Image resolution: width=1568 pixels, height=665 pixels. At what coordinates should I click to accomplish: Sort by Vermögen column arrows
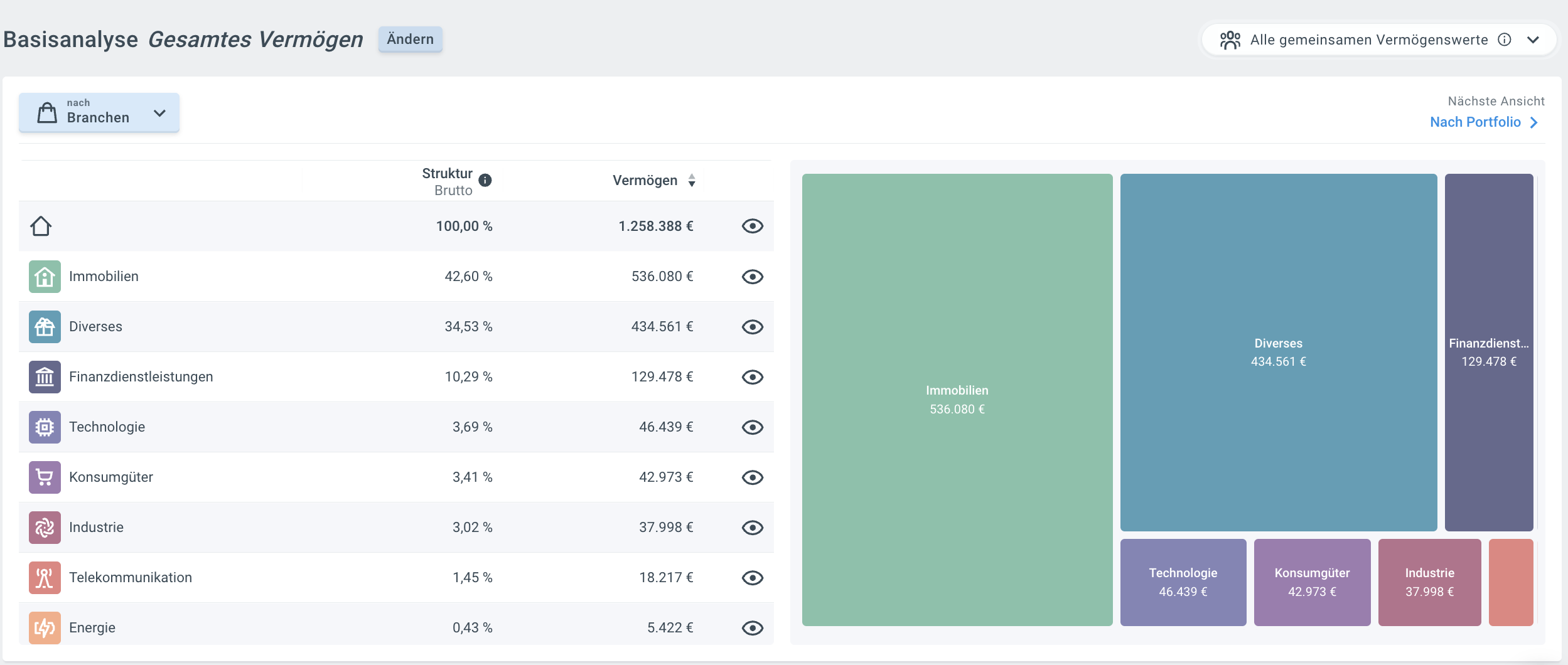(x=692, y=181)
